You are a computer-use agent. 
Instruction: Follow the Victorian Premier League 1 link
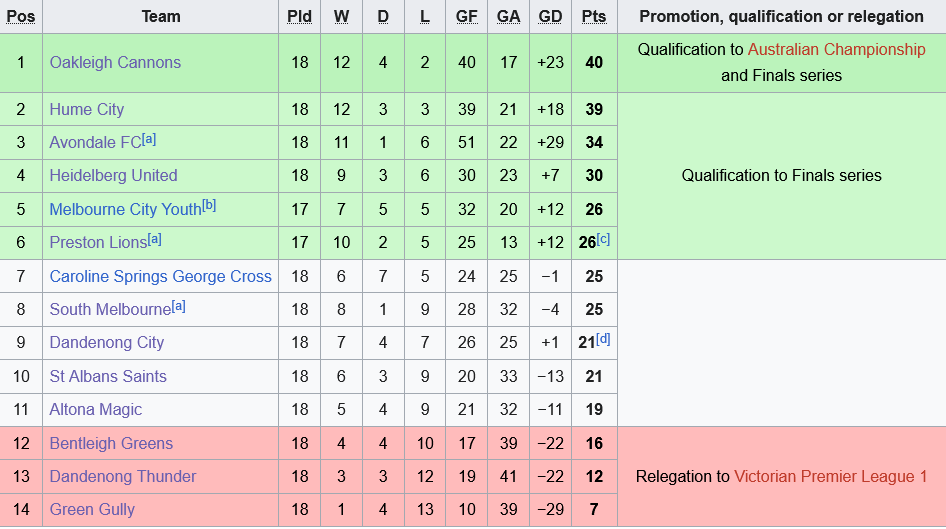[x=831, y=477]
